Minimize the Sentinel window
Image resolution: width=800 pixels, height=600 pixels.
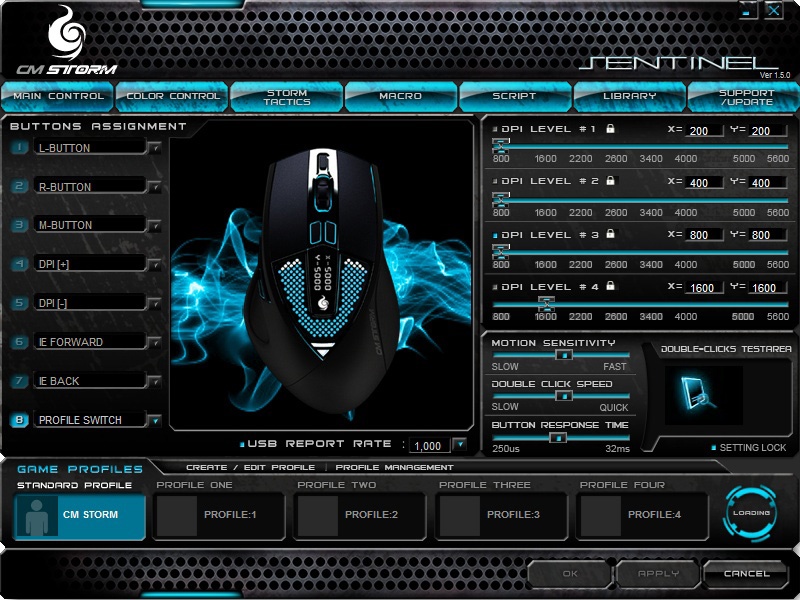pos(748,10)
